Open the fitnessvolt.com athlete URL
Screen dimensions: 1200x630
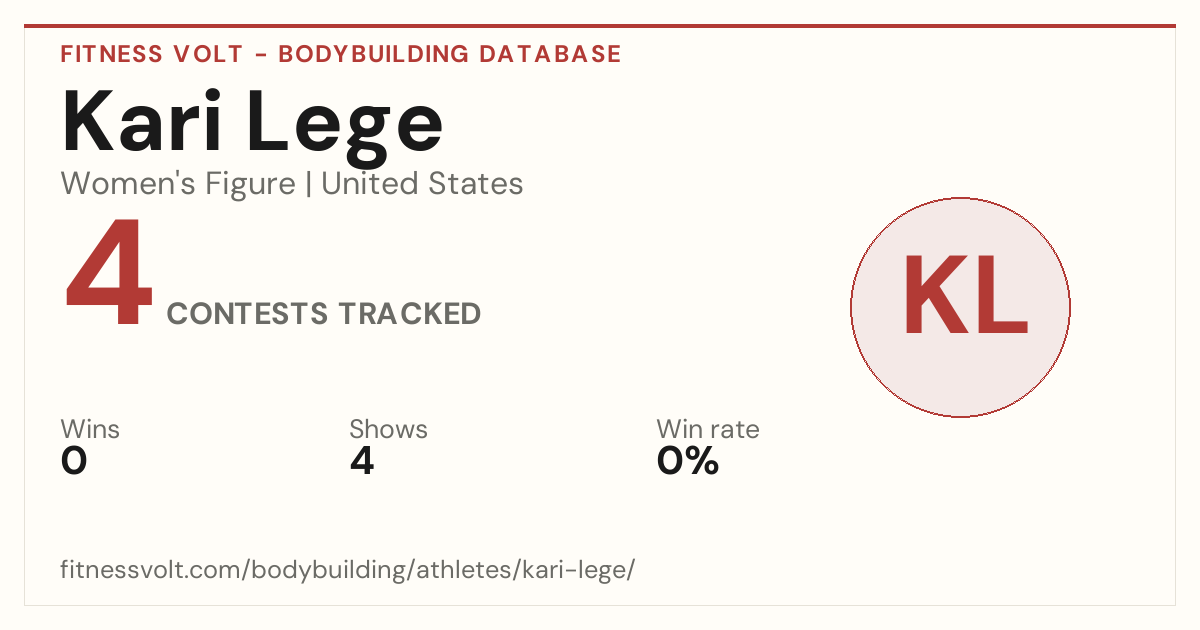(348, 570)
